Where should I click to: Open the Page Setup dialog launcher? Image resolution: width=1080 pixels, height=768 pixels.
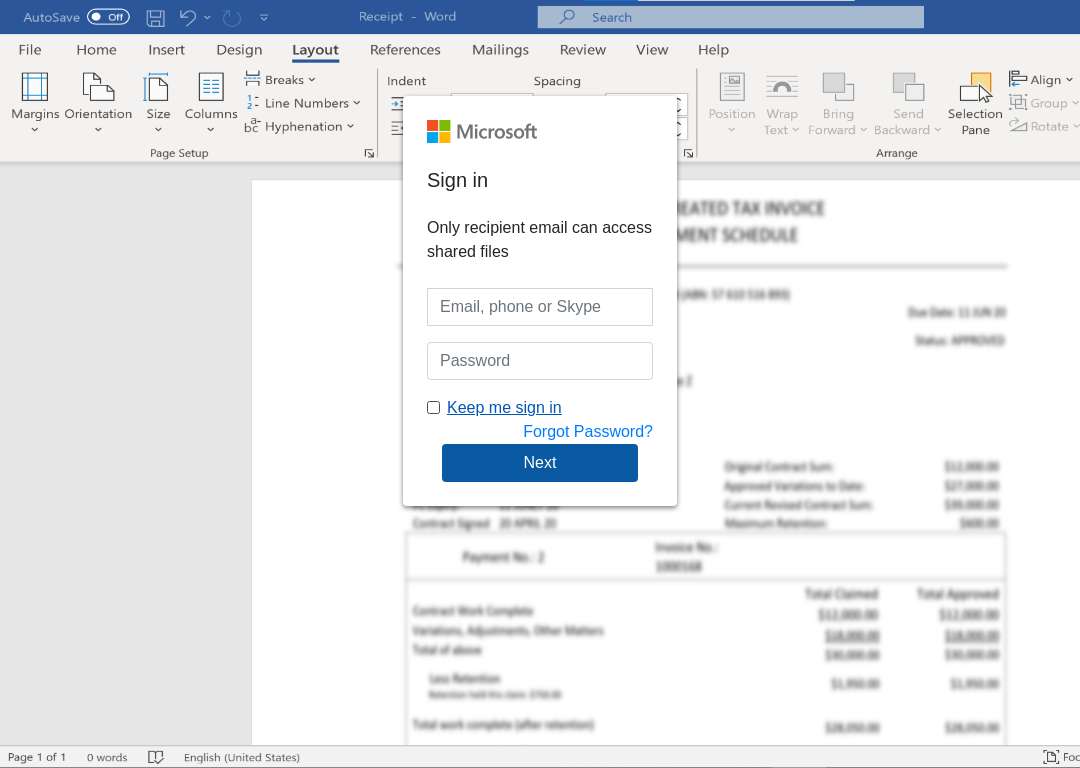coord(369,154)
